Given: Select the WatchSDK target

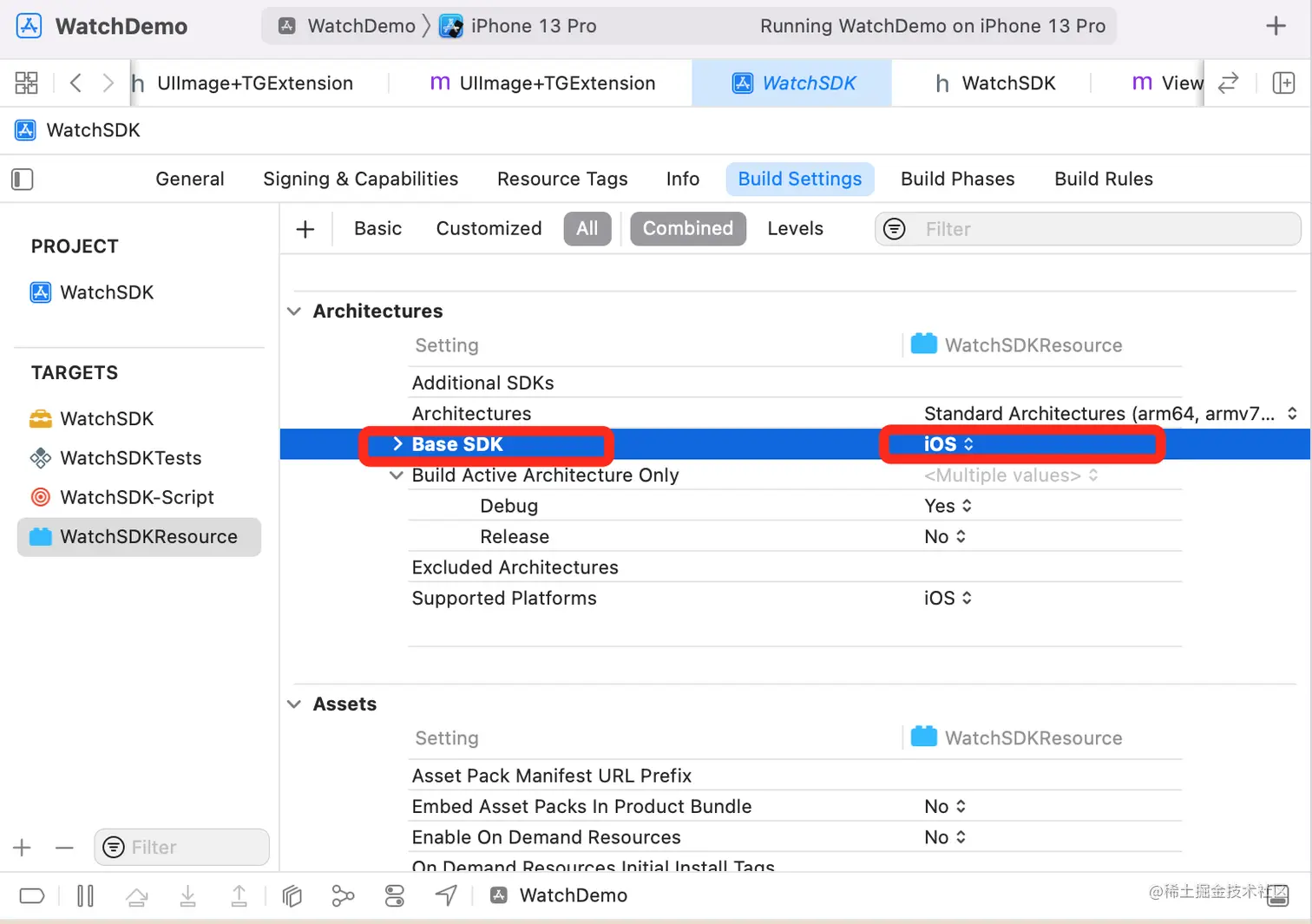Looking at the screenshot, I should point(92,419).
